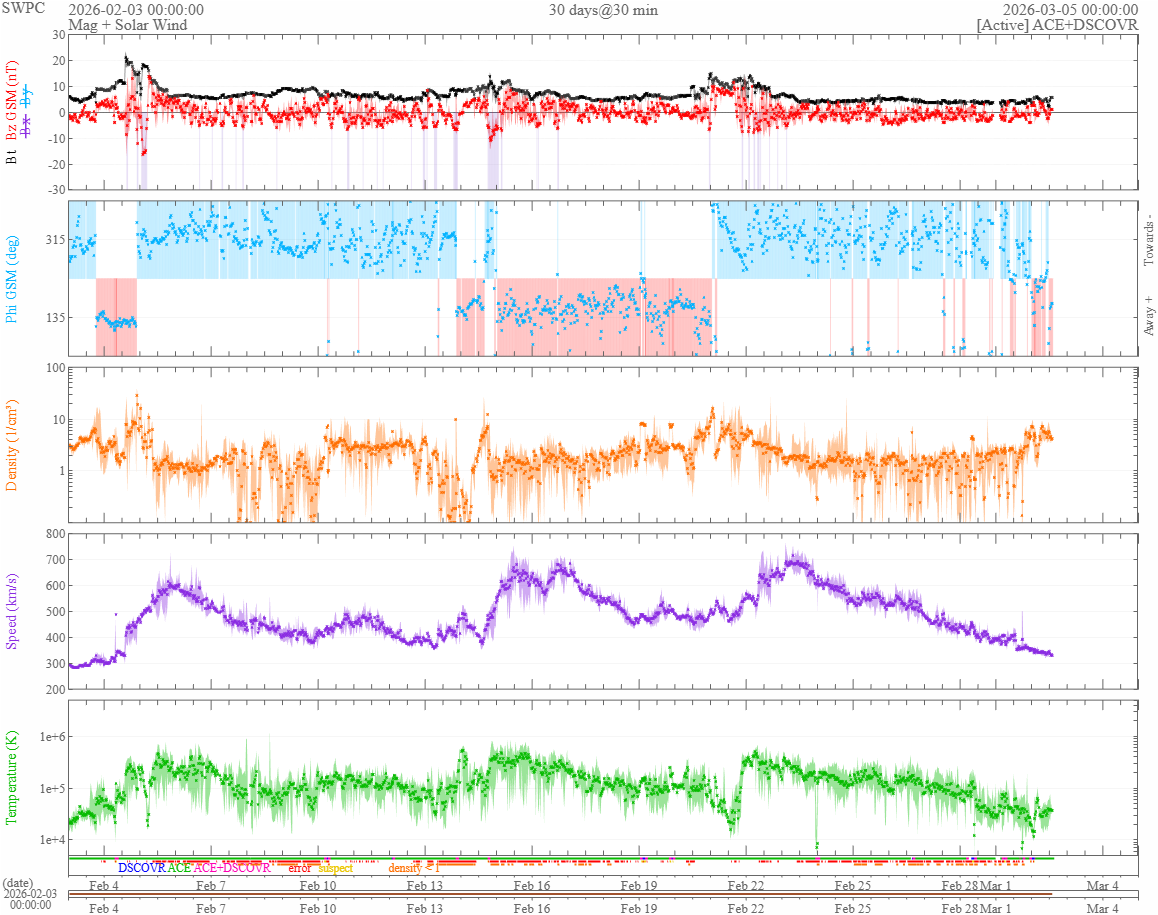Click the Mar 4 tick on the bottom axis
This screenshot has width=1158, height=915.
1103,908
